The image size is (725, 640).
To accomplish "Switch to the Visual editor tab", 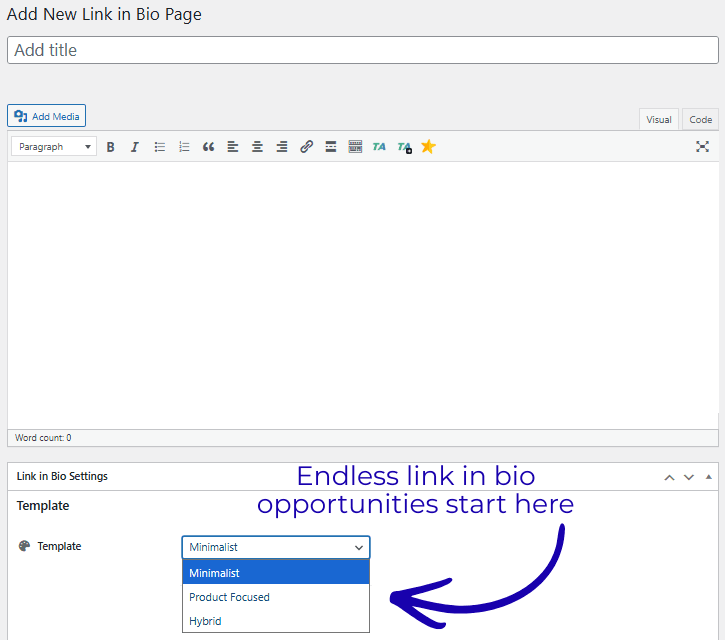I will 658,120.
